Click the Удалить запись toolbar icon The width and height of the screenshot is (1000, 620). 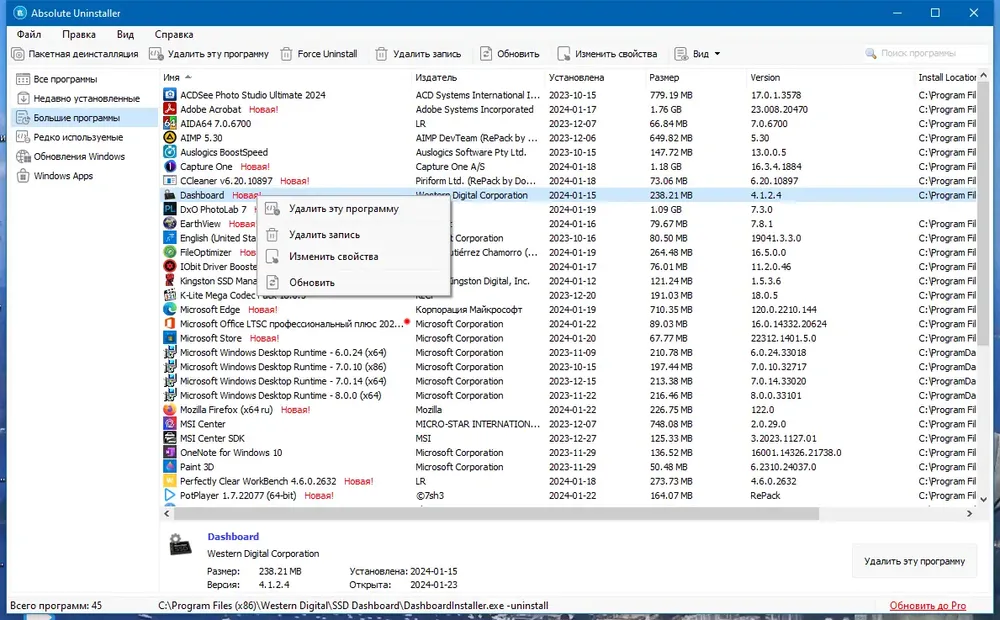click(x=381, y=54)
